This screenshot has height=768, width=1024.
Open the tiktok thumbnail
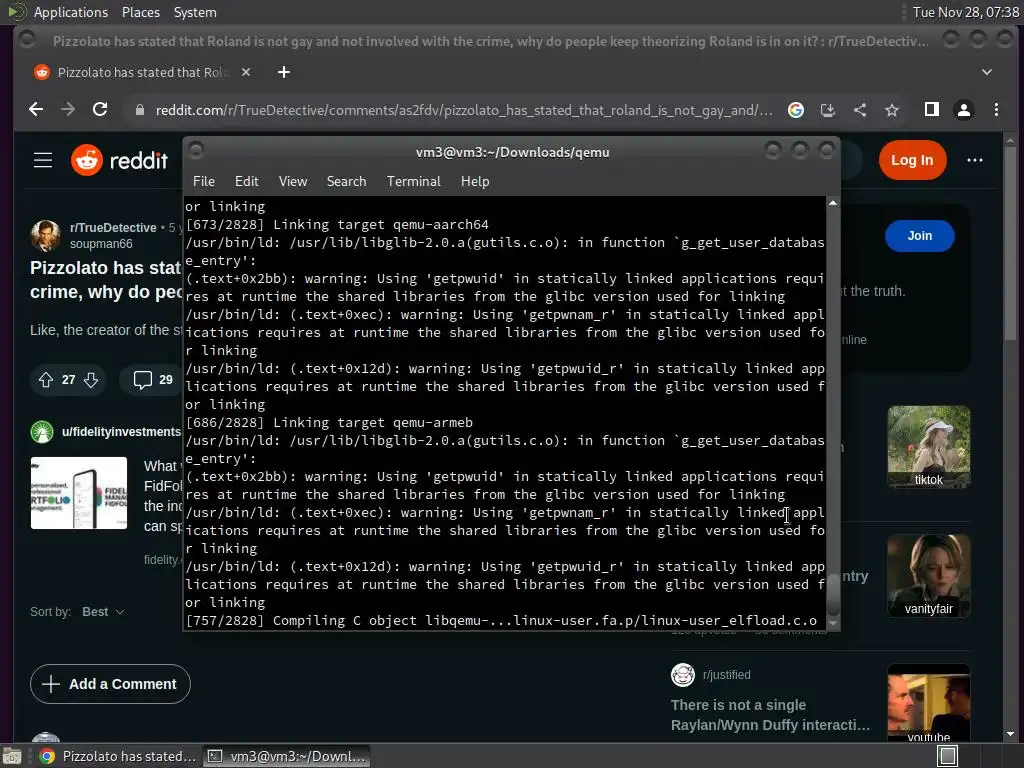928,447
